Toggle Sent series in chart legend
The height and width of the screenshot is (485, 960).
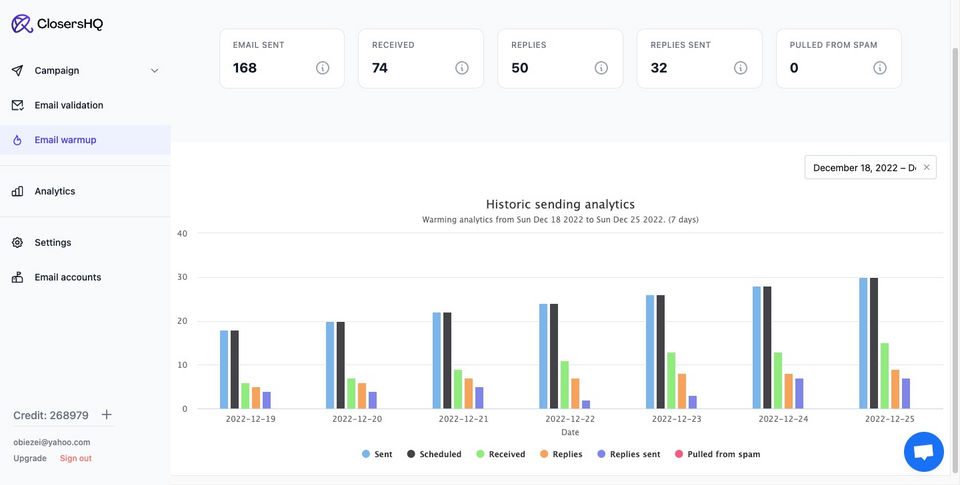378,454
